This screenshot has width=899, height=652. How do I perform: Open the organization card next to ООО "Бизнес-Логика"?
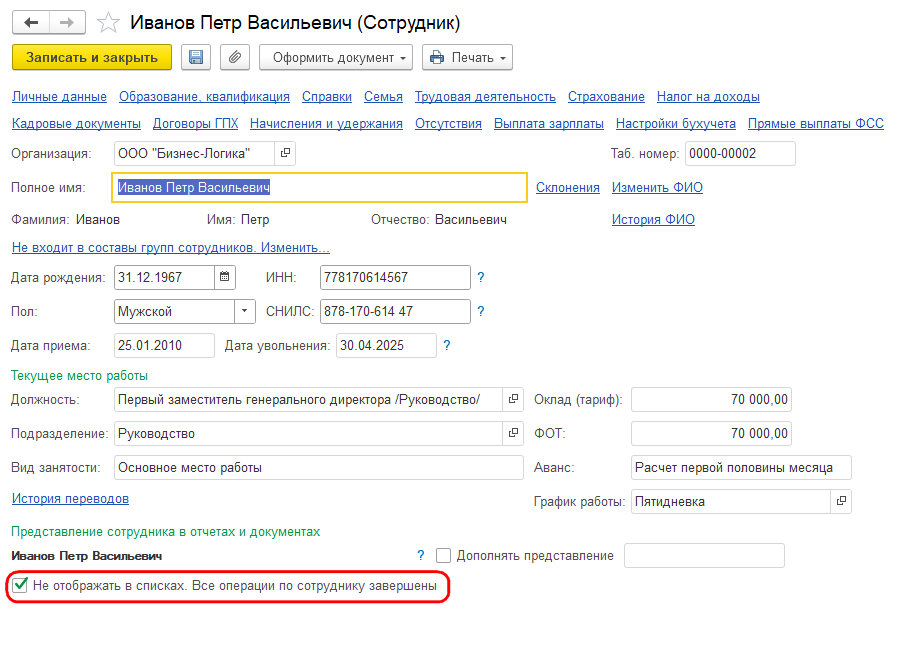285,153
